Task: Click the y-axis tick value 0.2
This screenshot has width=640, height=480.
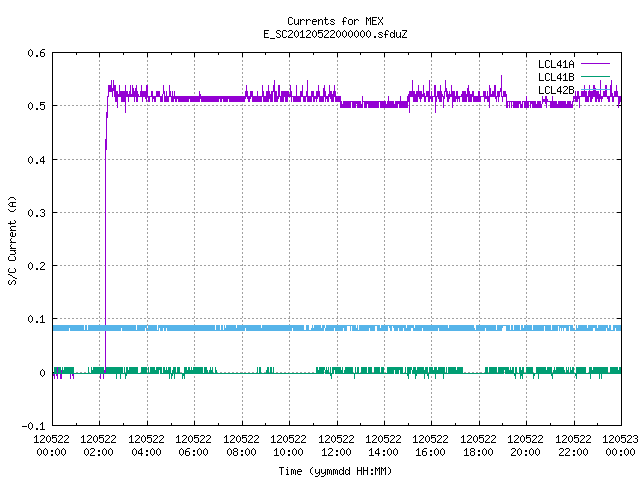Action: click(36, 266)
